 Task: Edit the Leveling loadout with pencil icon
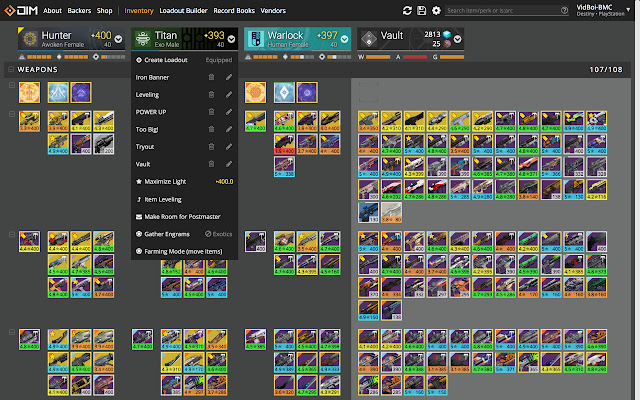pyautogui.click(x=228, y=93)
